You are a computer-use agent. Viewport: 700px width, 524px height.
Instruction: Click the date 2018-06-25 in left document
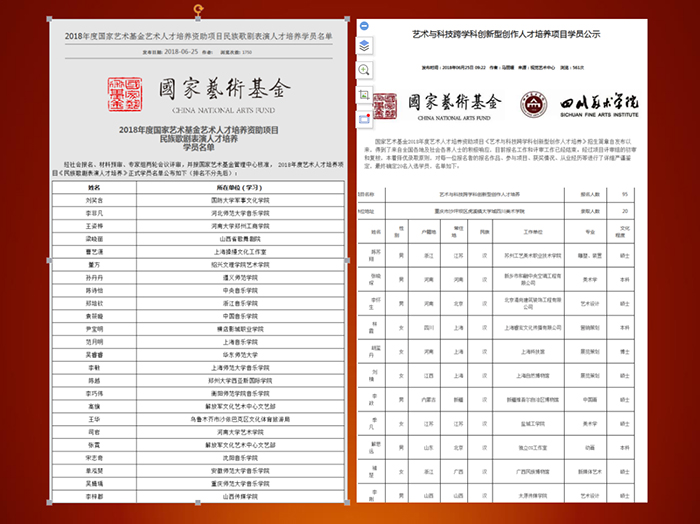[172, 49]
